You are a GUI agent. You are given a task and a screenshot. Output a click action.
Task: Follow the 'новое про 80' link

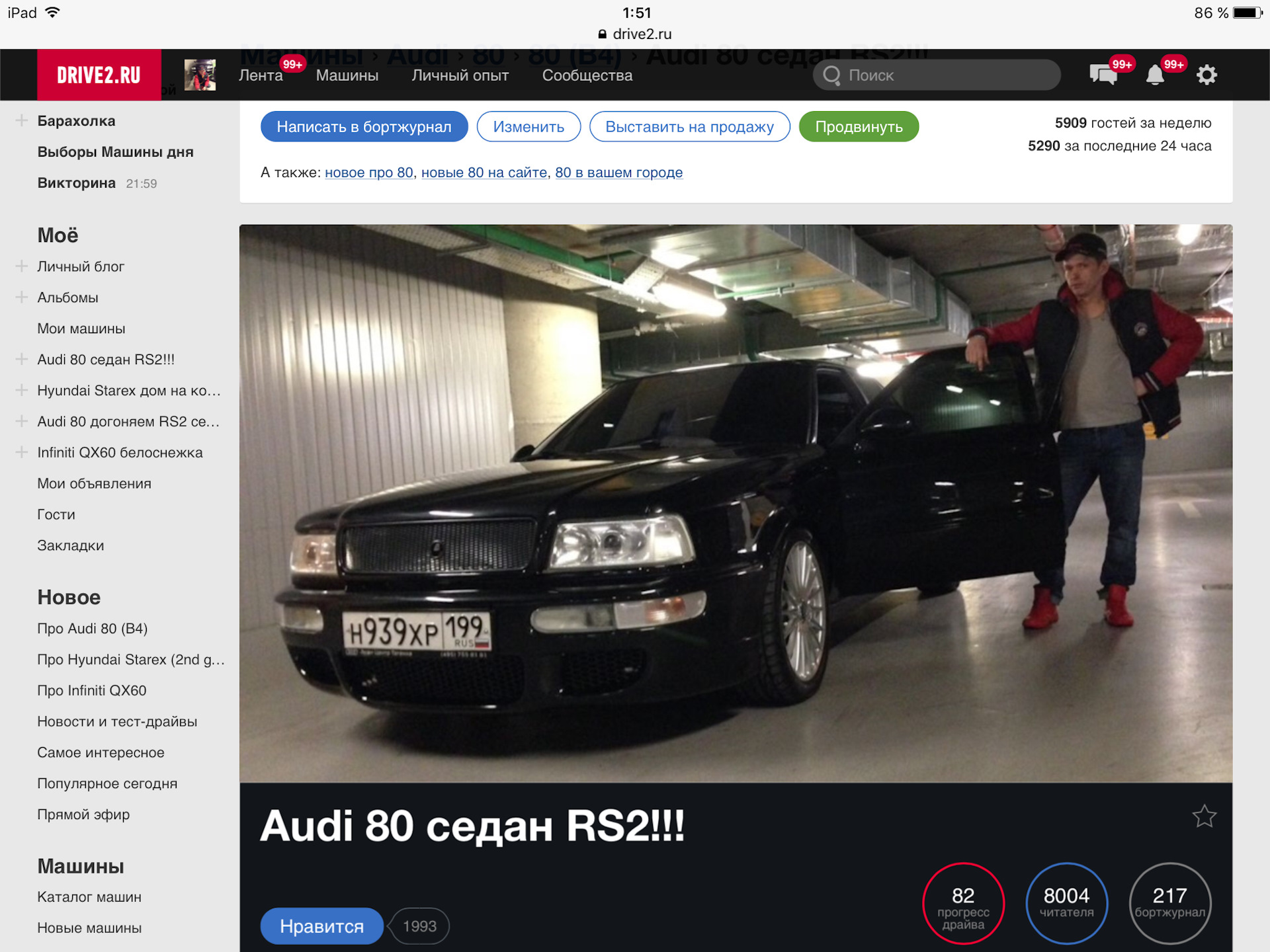368,173
